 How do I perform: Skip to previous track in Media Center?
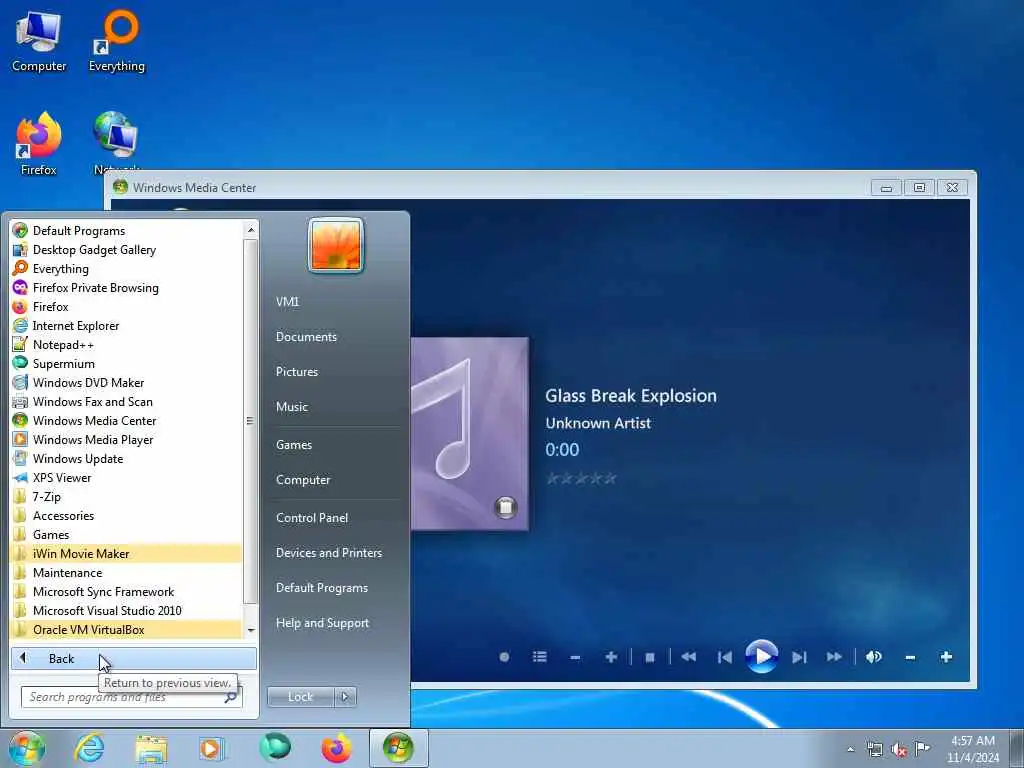click(x=724, y=657)
